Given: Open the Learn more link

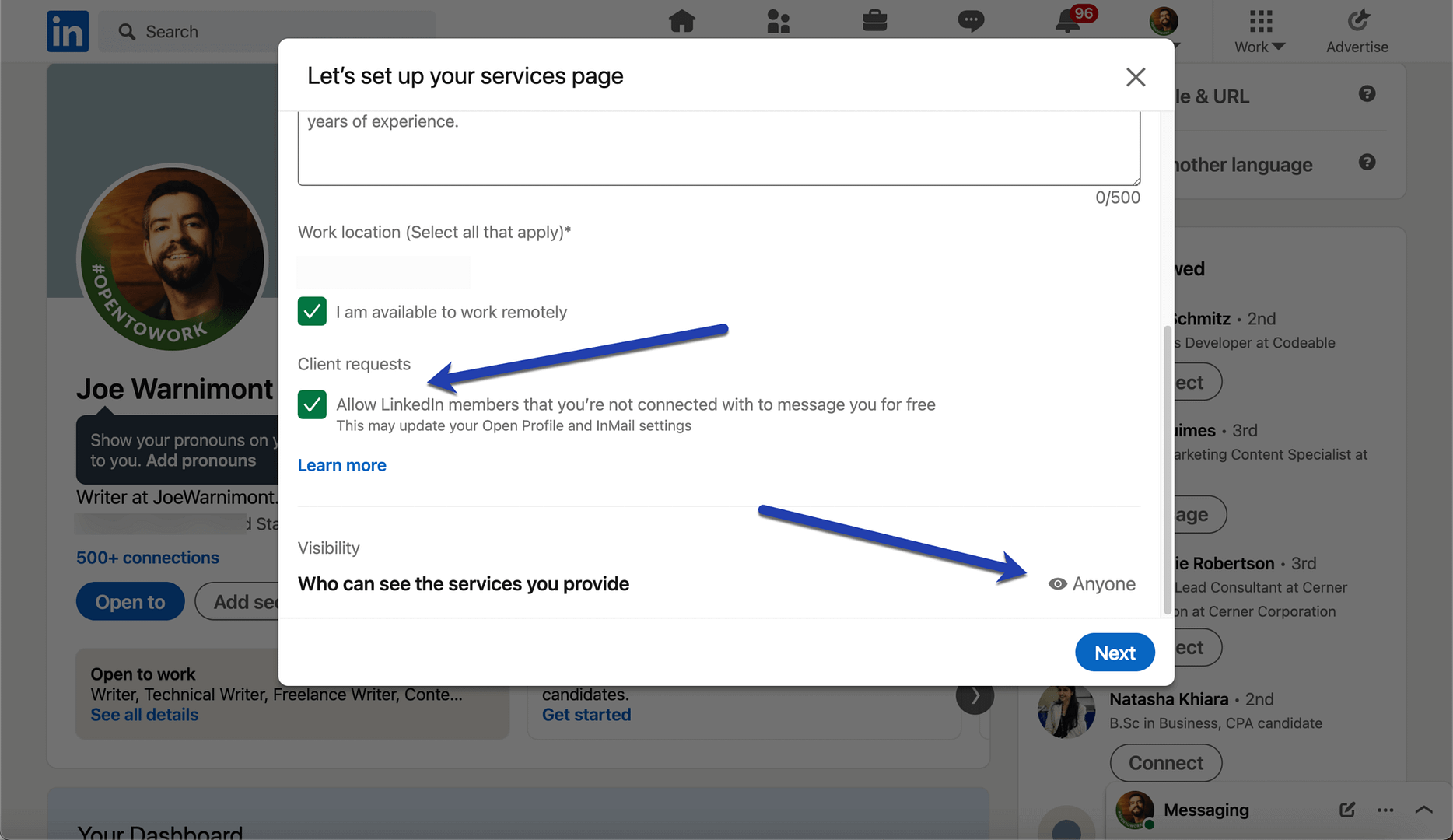Looking at the screenshot, I should click(341, 464).
